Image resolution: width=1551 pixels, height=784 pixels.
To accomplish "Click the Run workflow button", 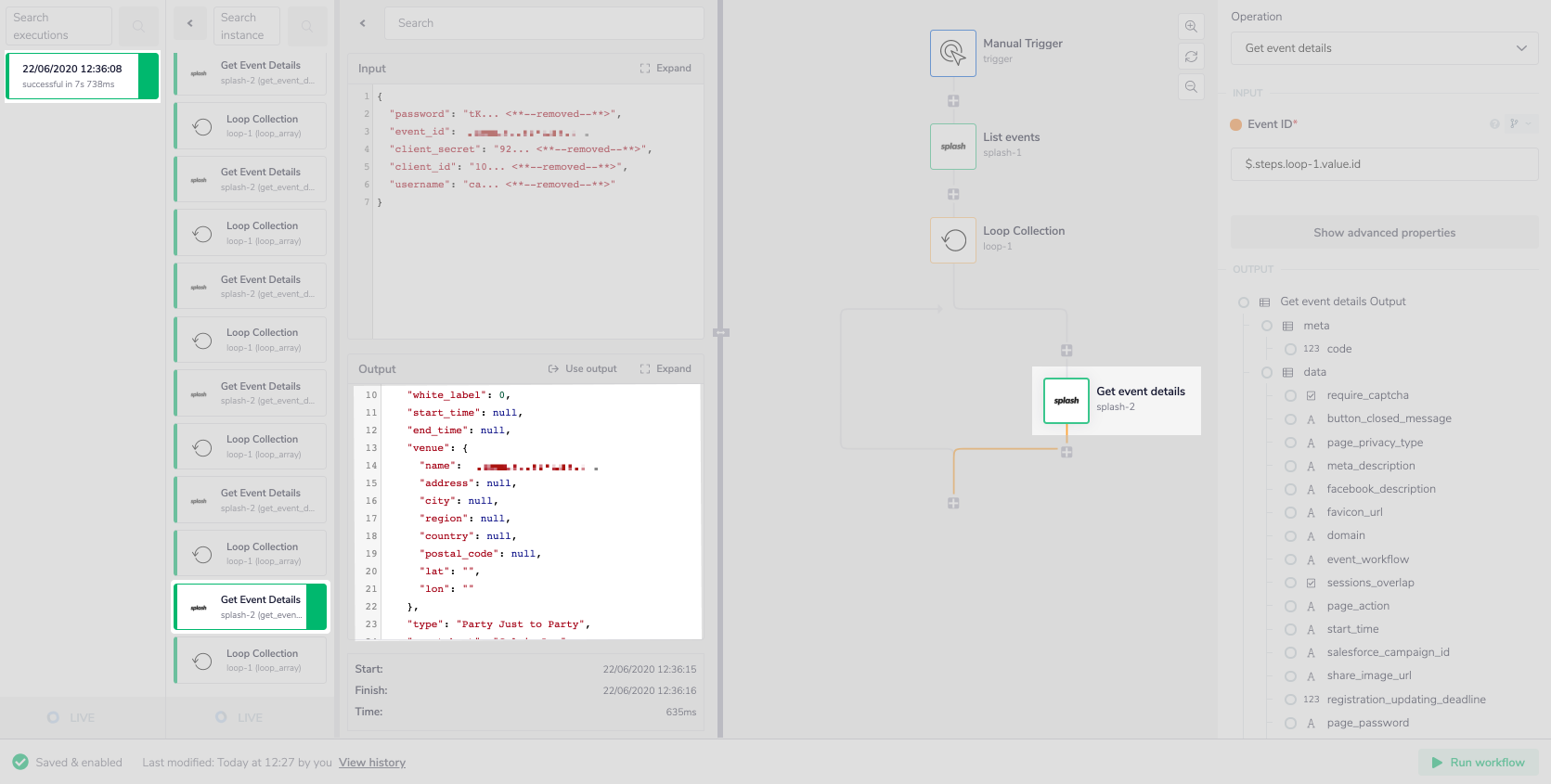I will coord(1478,763).
